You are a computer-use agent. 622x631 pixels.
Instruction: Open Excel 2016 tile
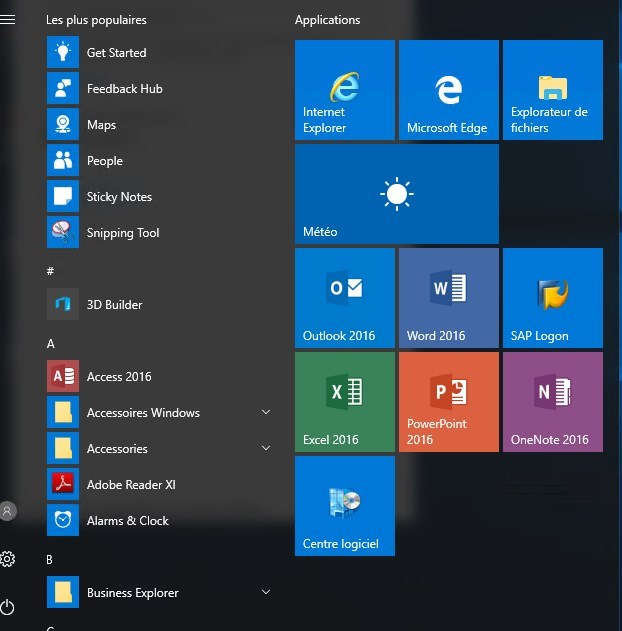345,402
